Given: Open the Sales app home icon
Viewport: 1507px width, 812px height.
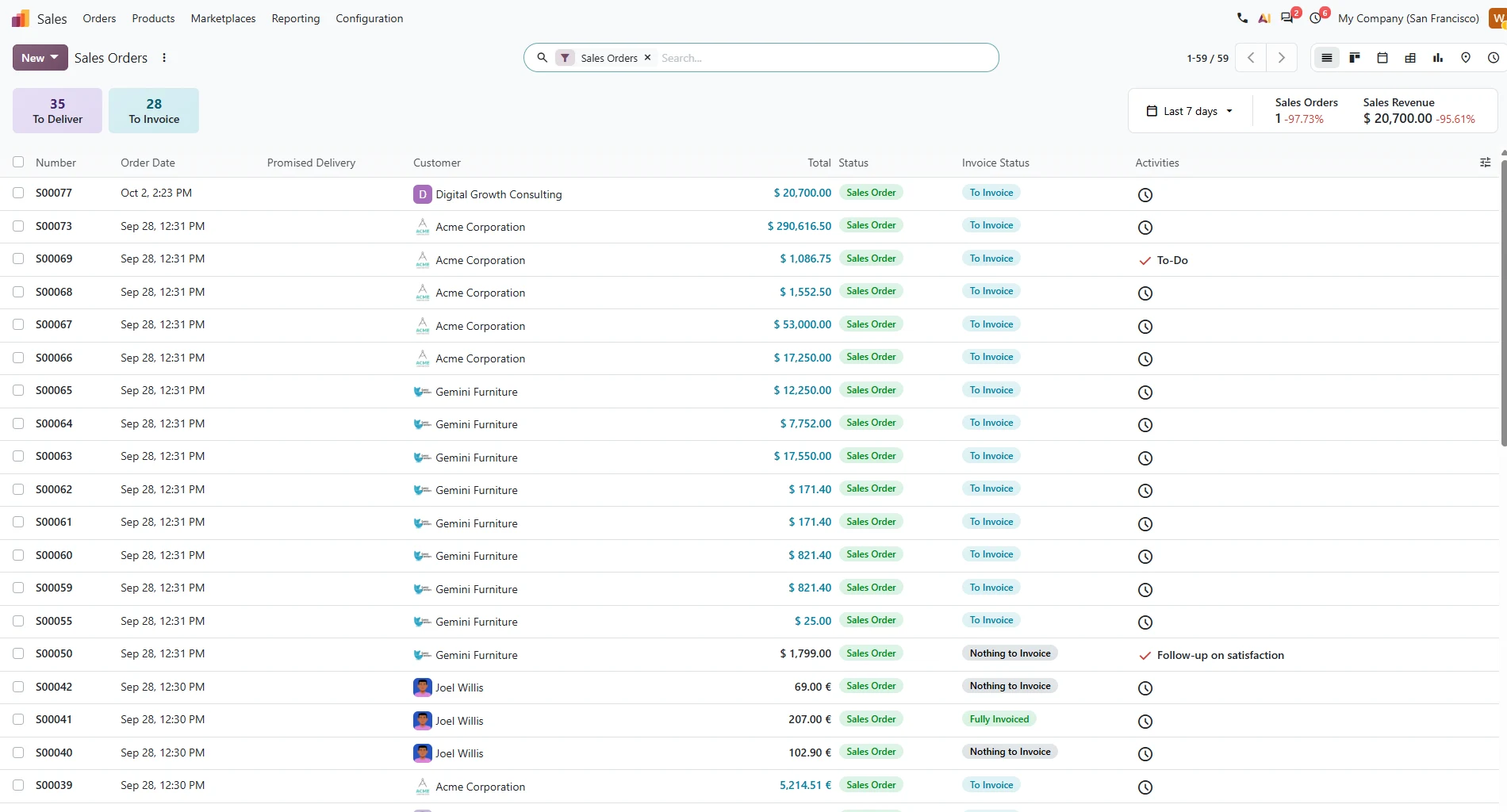Looking at the screenshot, I should pyautogui.click(x=21, y=18).
